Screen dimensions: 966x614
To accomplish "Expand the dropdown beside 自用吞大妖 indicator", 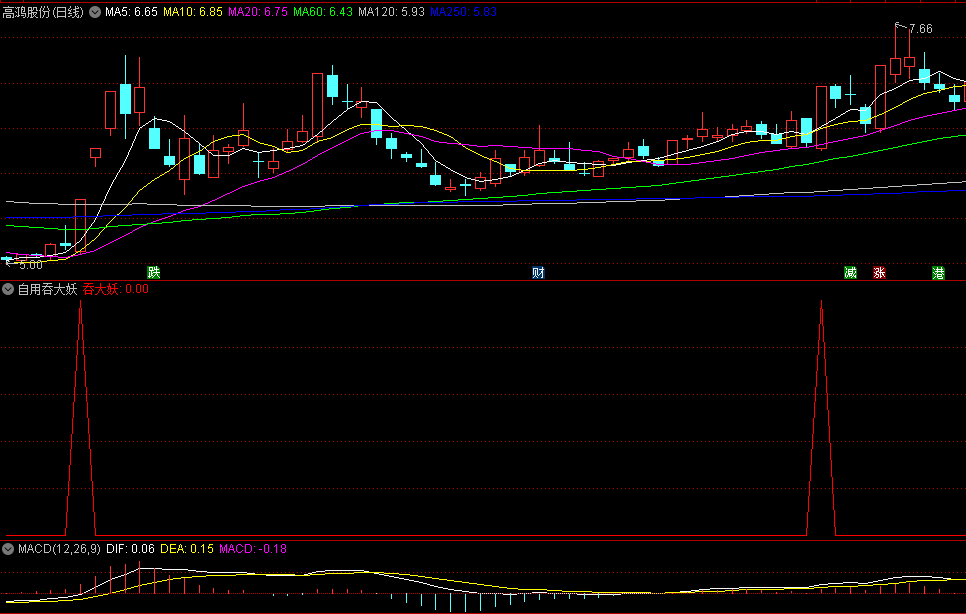I will pos(9,289).
